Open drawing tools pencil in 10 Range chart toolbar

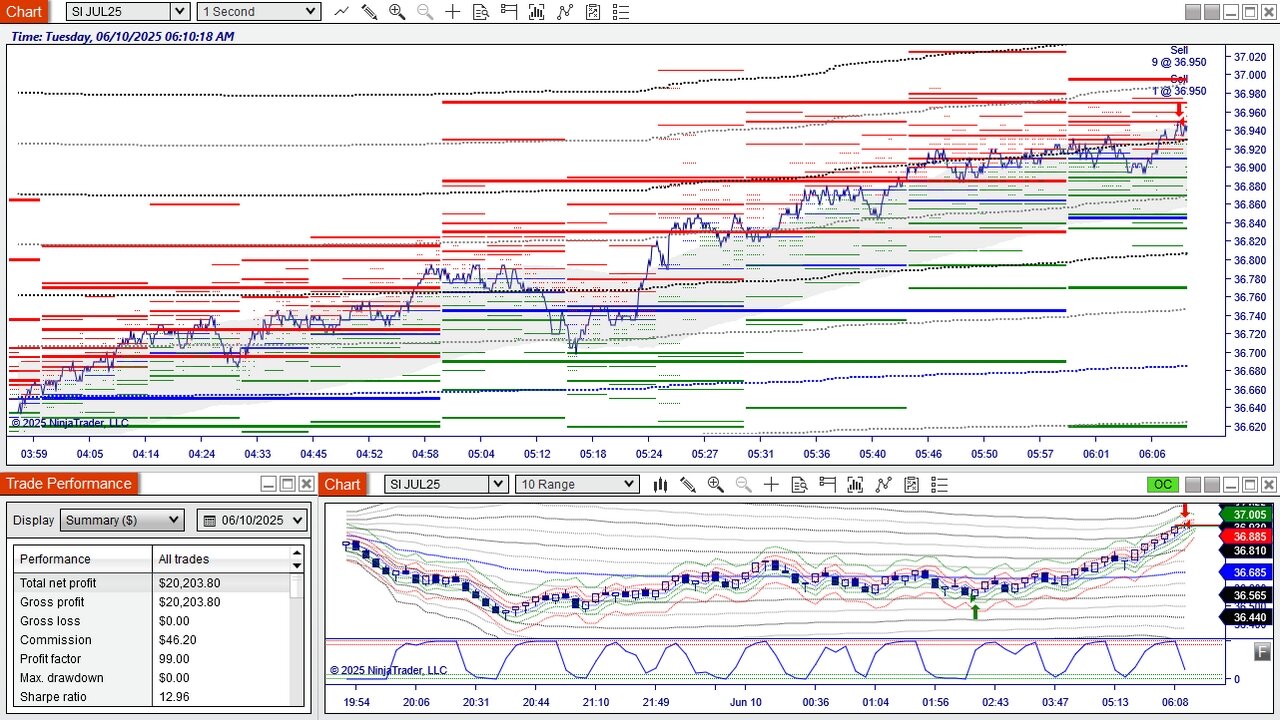688,484
